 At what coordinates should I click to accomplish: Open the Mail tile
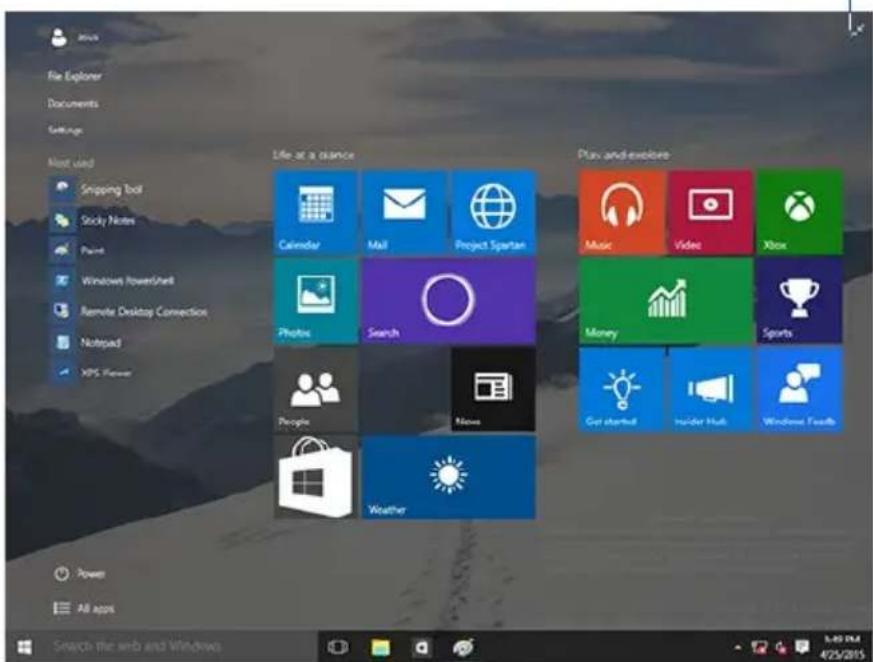pos(404,212)
